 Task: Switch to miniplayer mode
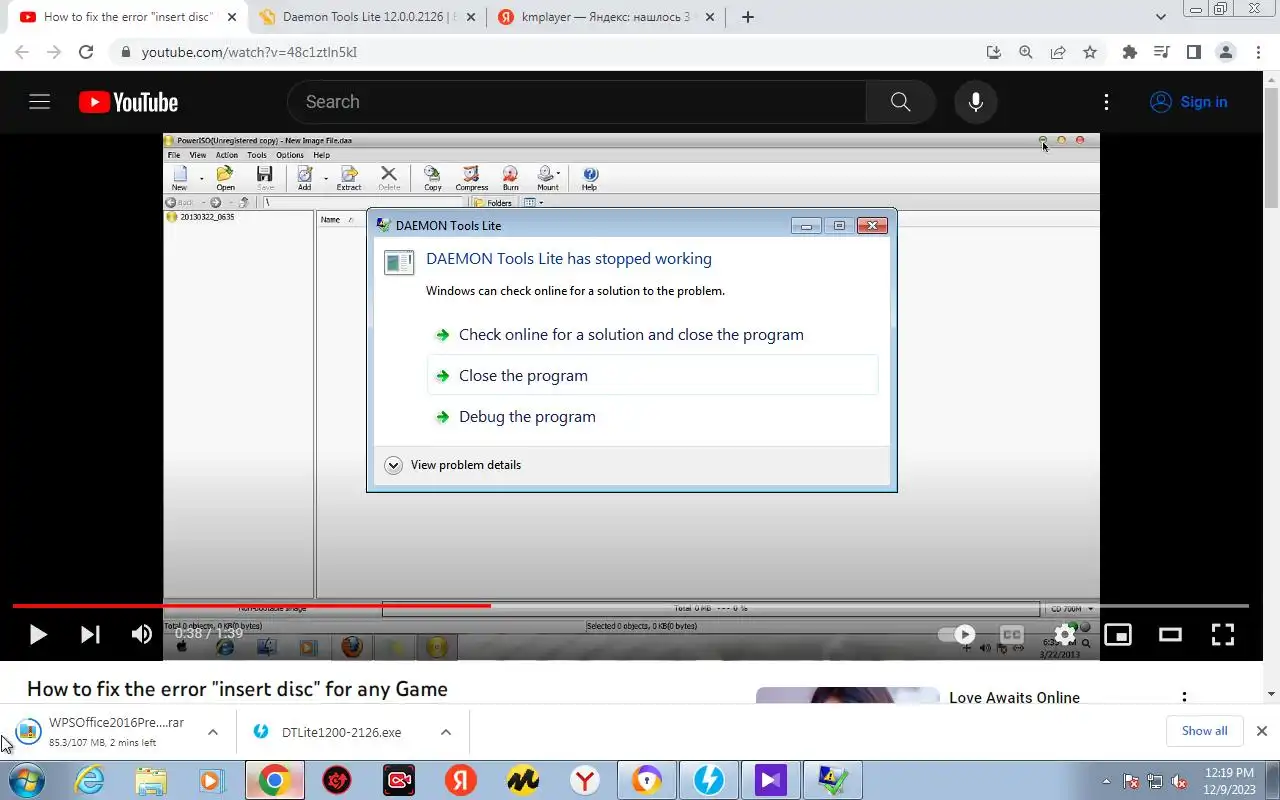(x=1118, y=634)
